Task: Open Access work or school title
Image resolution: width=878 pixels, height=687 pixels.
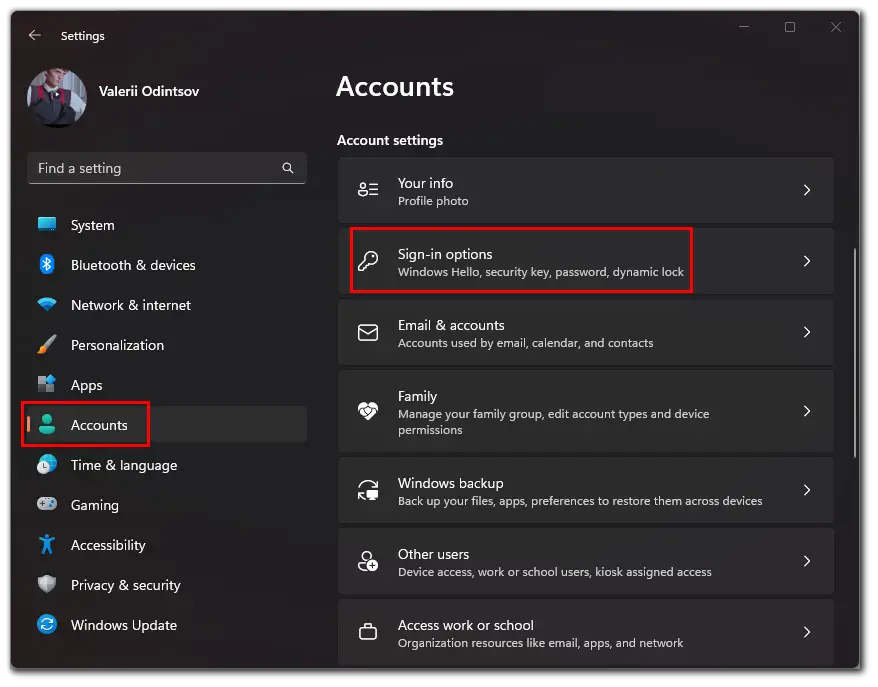Action: pyautogui.click(x=465, y=625)
